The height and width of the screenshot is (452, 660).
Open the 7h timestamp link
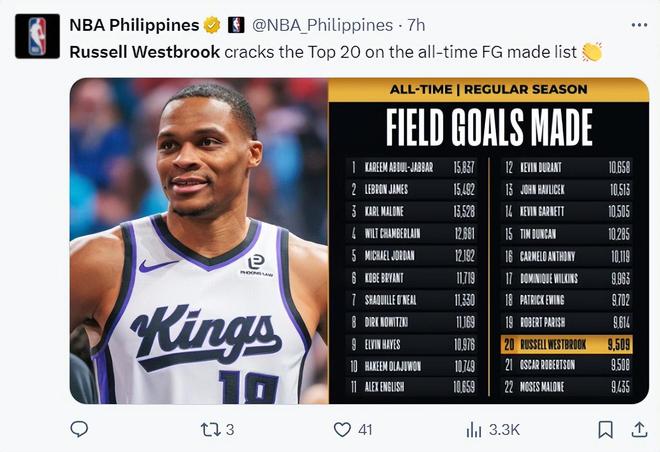click(417, 25)
